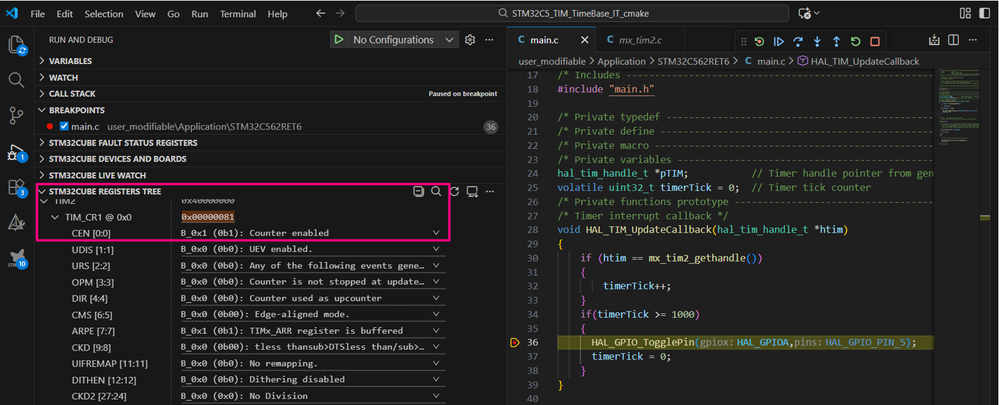Open the CMake view icon in activity bar
Image resolution: width=999 pixels, height=405 pixels.
(16, 222)
